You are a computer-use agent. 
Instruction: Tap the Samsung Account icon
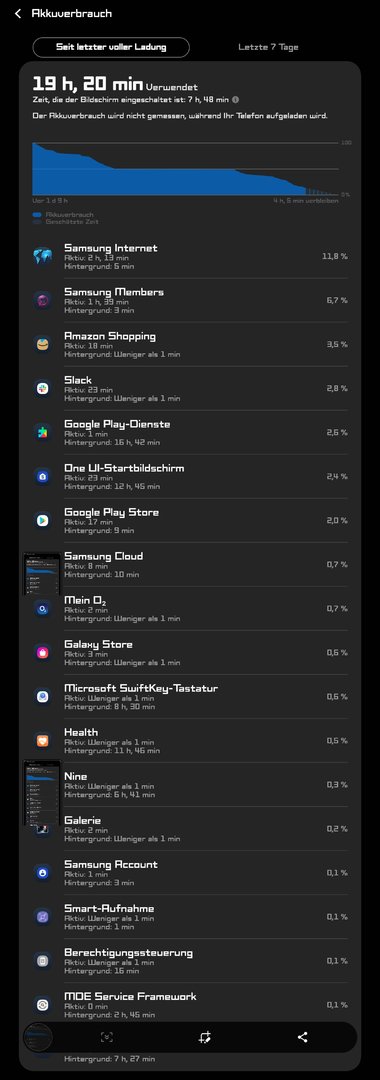[x=43, y=873]
